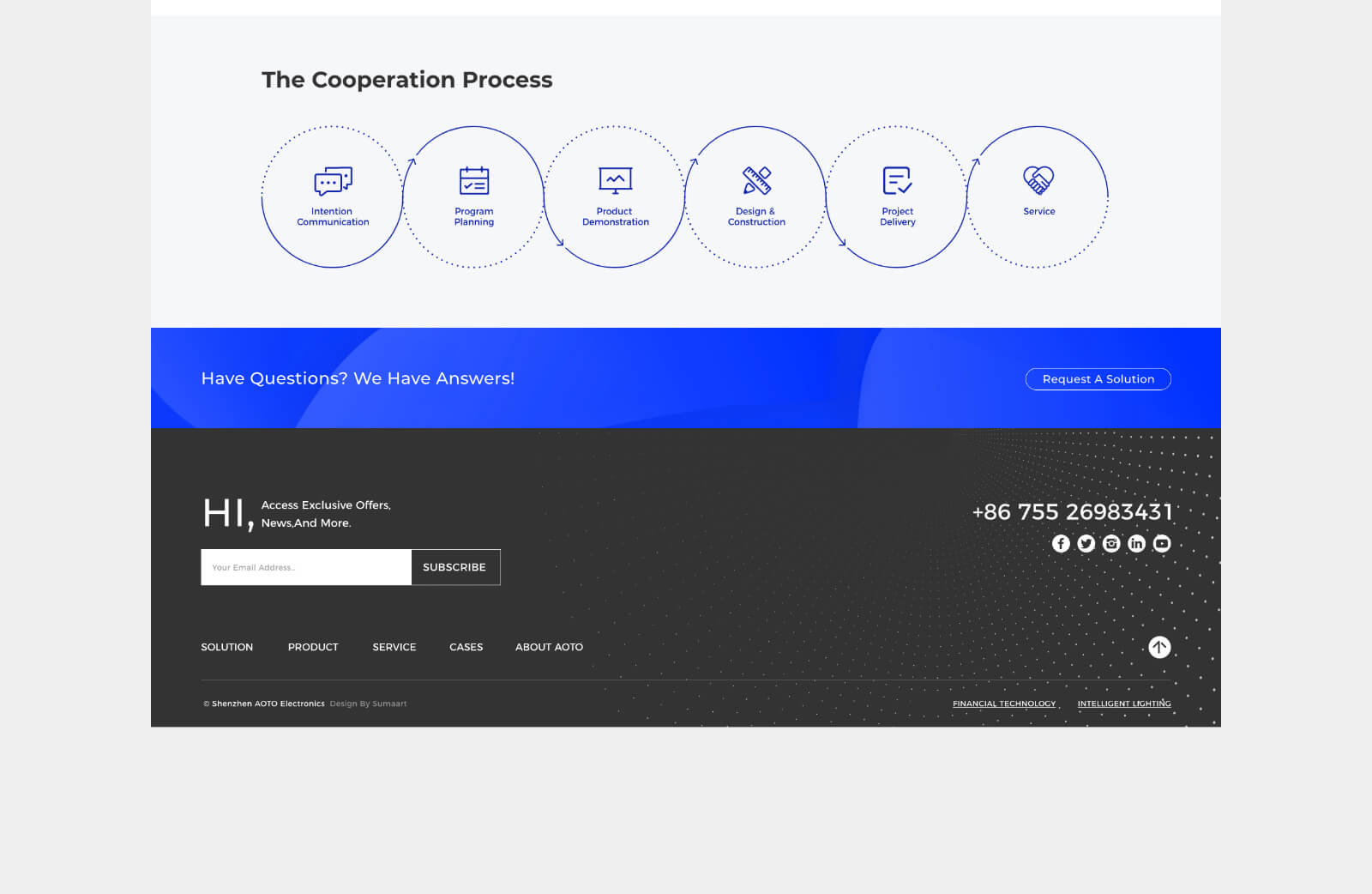1372x894 pixels.
Task: Select the Program Planning calendar icon
Action: point(474,181)
